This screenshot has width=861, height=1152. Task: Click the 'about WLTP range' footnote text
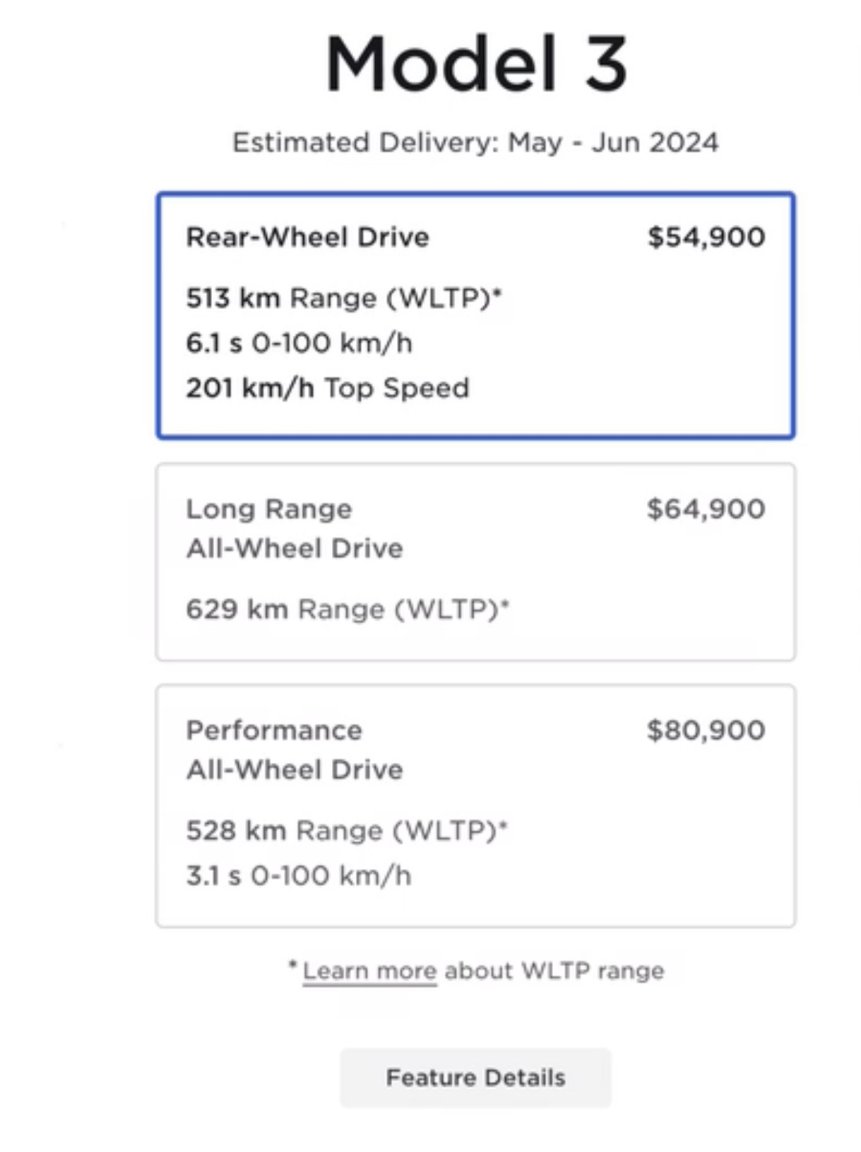click(x=555, y=971)
